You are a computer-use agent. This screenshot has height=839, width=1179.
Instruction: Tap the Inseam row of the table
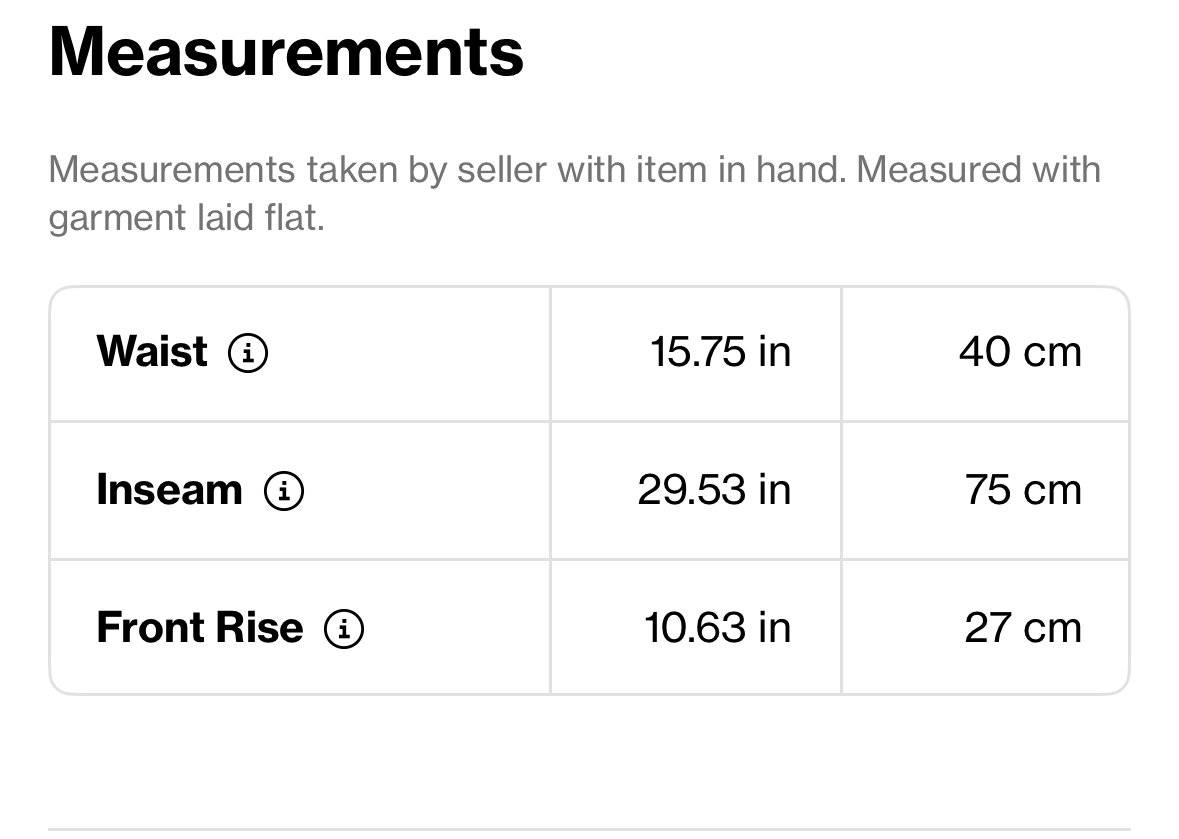(590, 491)
